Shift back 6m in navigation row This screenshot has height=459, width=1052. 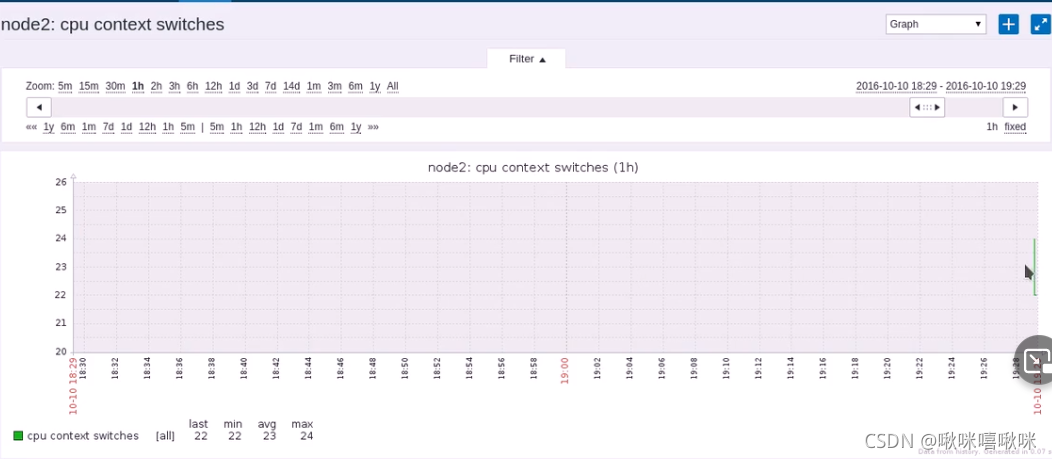click(x=68, y=127)
